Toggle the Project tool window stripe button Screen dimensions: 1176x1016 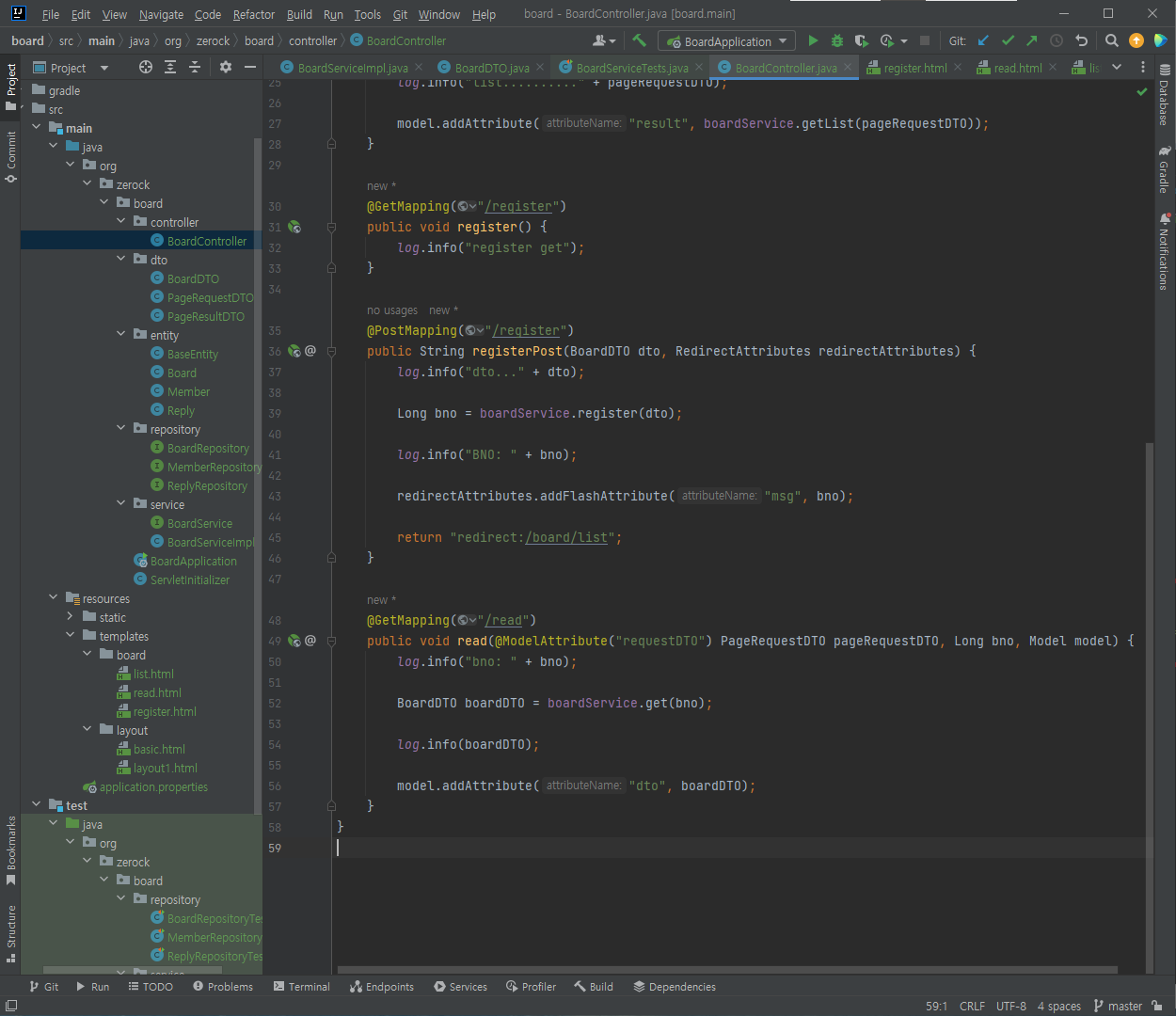[x=11, y=87]
